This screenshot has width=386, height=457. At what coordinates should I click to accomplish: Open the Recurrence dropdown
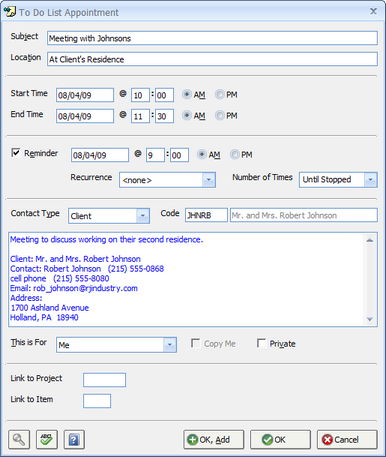click(209, 180)
